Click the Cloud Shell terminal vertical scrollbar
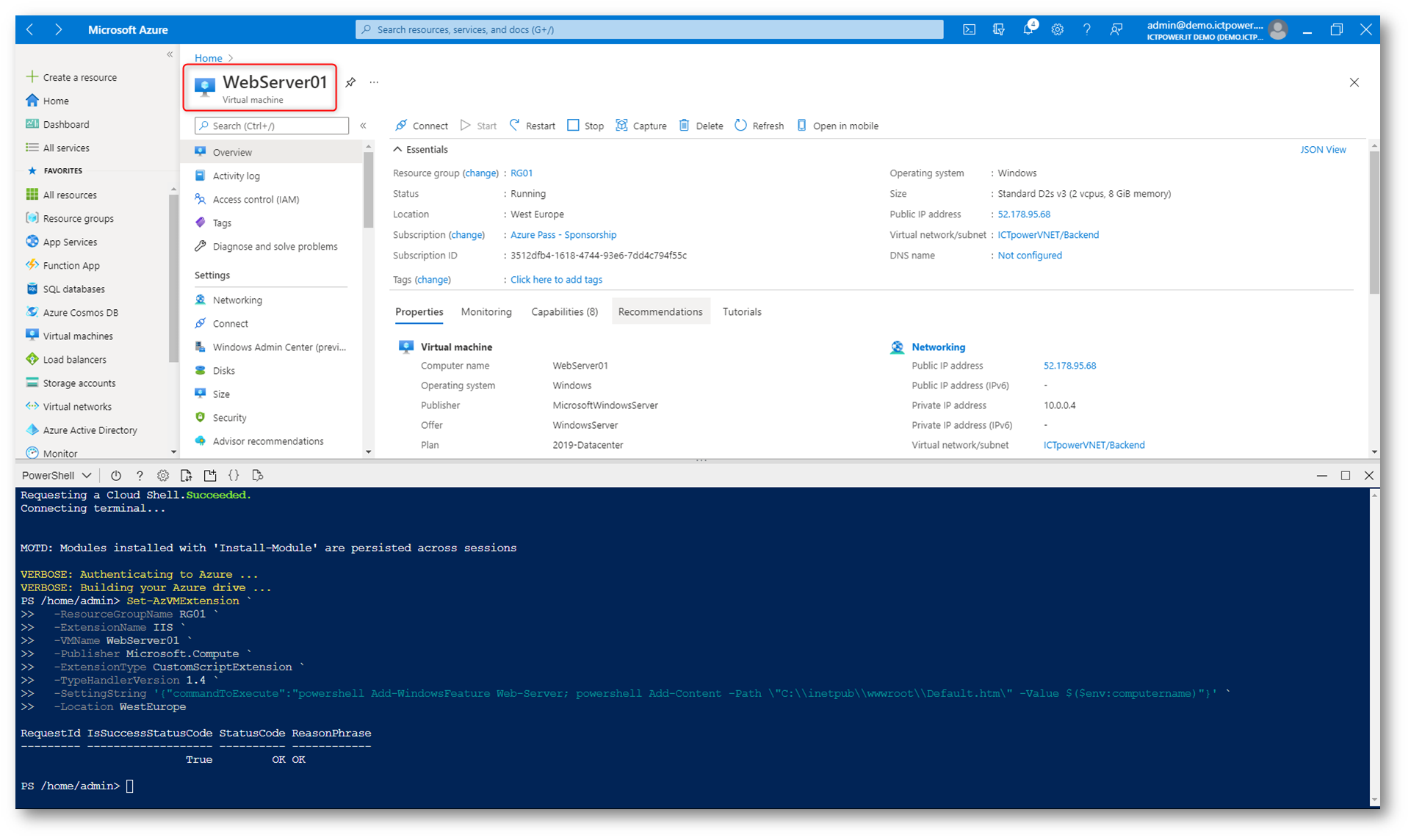Screen dimensions: 1411x840 tap(1374, 646)
